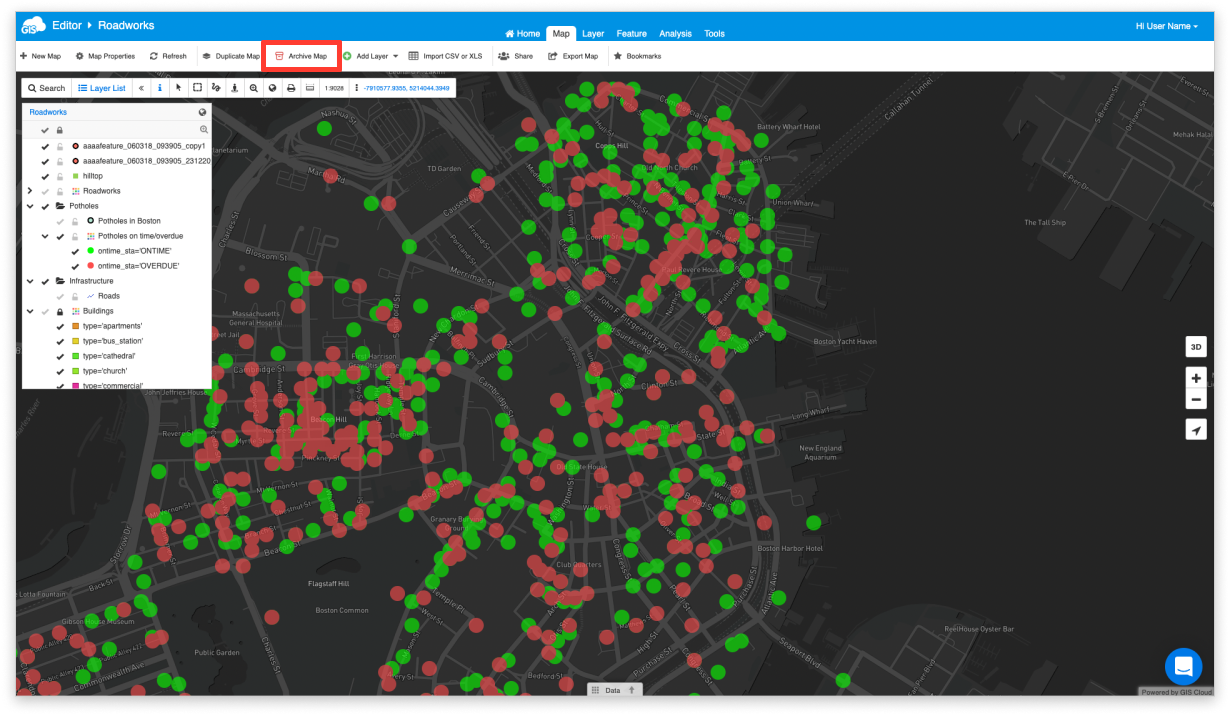The image size is (1230, 716).
Task: Open the rectangle selection tool
Action: pos(197,88)
